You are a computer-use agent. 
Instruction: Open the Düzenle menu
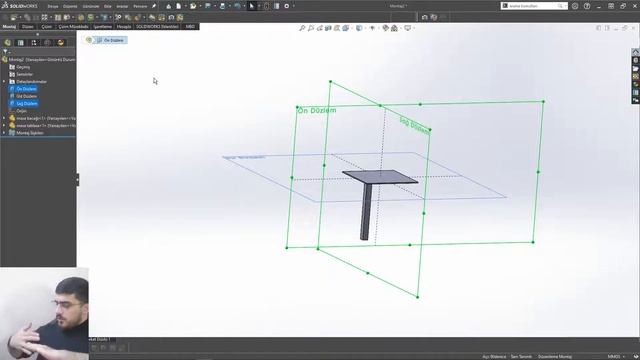pyautogui.click(x=70, y=7)
